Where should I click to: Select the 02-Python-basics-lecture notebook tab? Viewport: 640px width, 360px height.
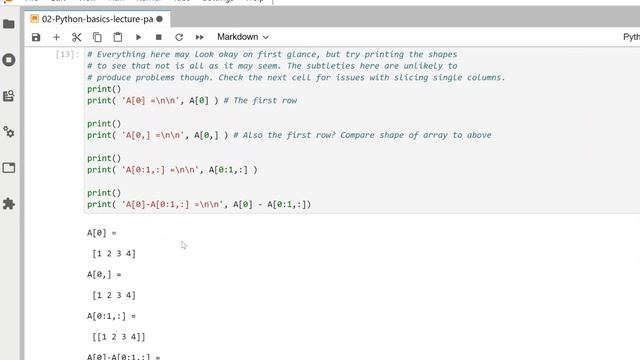tap(97, 19)
